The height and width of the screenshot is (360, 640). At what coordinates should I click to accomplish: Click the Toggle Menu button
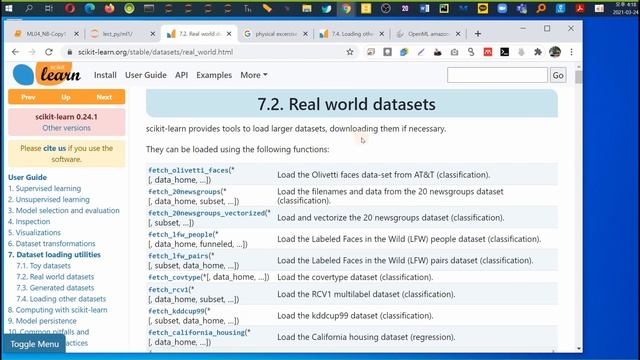click(34, 344)
